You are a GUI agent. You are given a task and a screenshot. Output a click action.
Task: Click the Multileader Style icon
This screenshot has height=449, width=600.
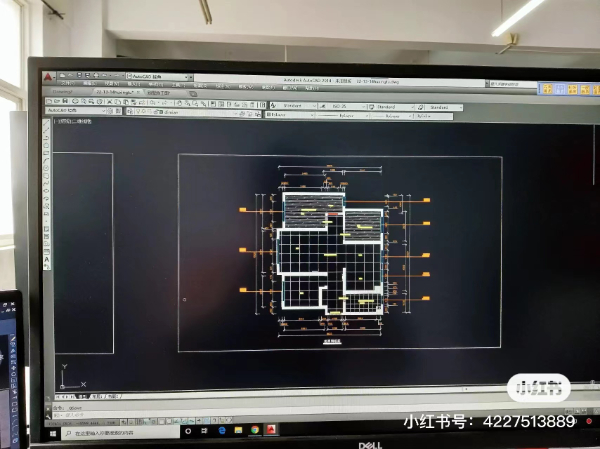pyautogui.click(x=420, y=107)
